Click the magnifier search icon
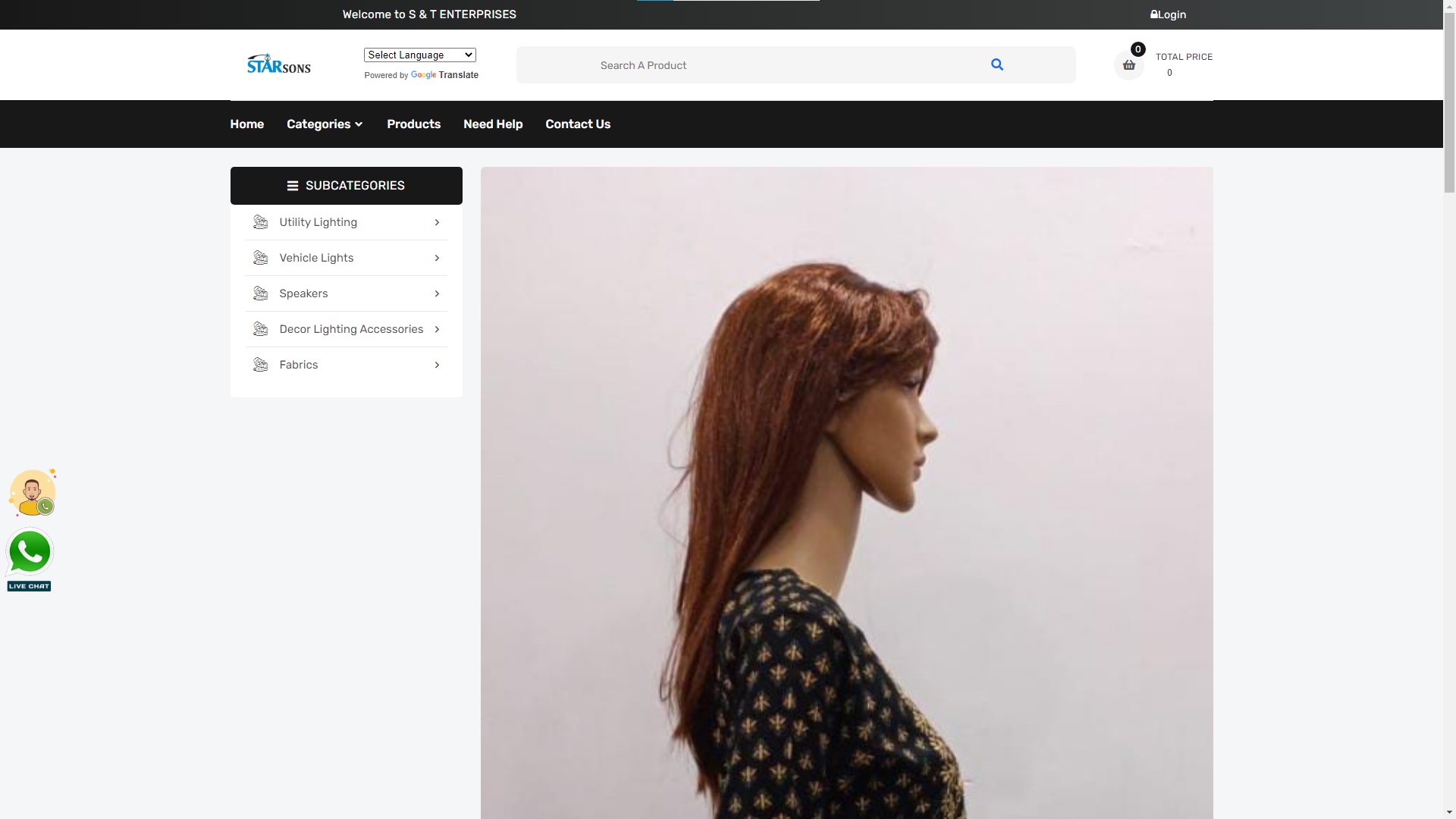 click(997, 65)
